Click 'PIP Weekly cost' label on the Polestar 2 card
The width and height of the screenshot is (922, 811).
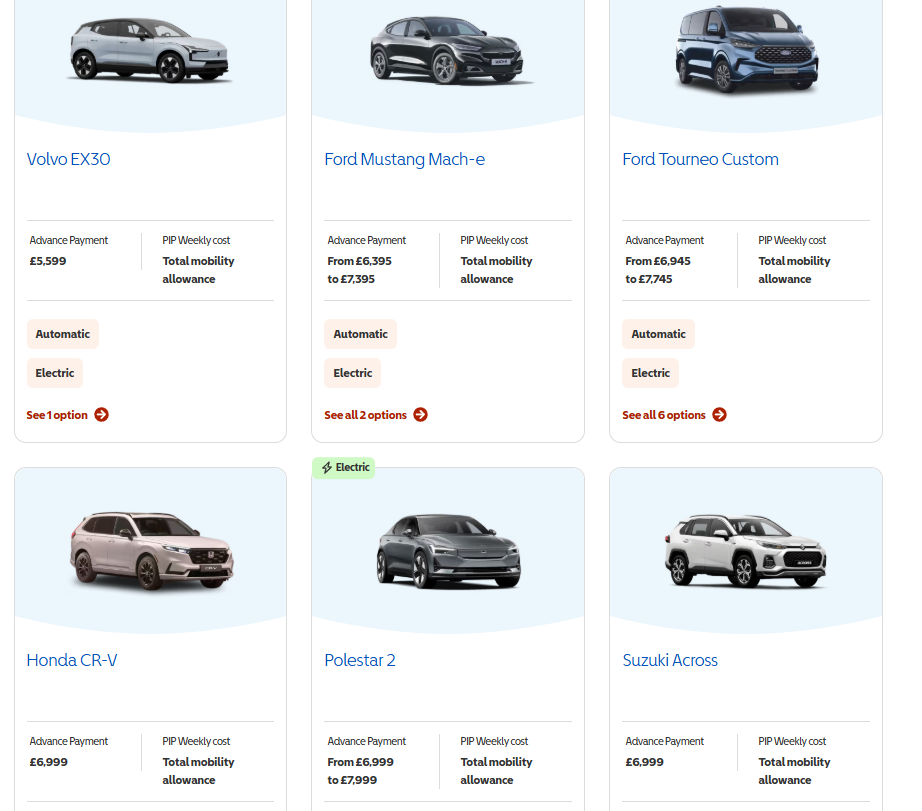494,742
